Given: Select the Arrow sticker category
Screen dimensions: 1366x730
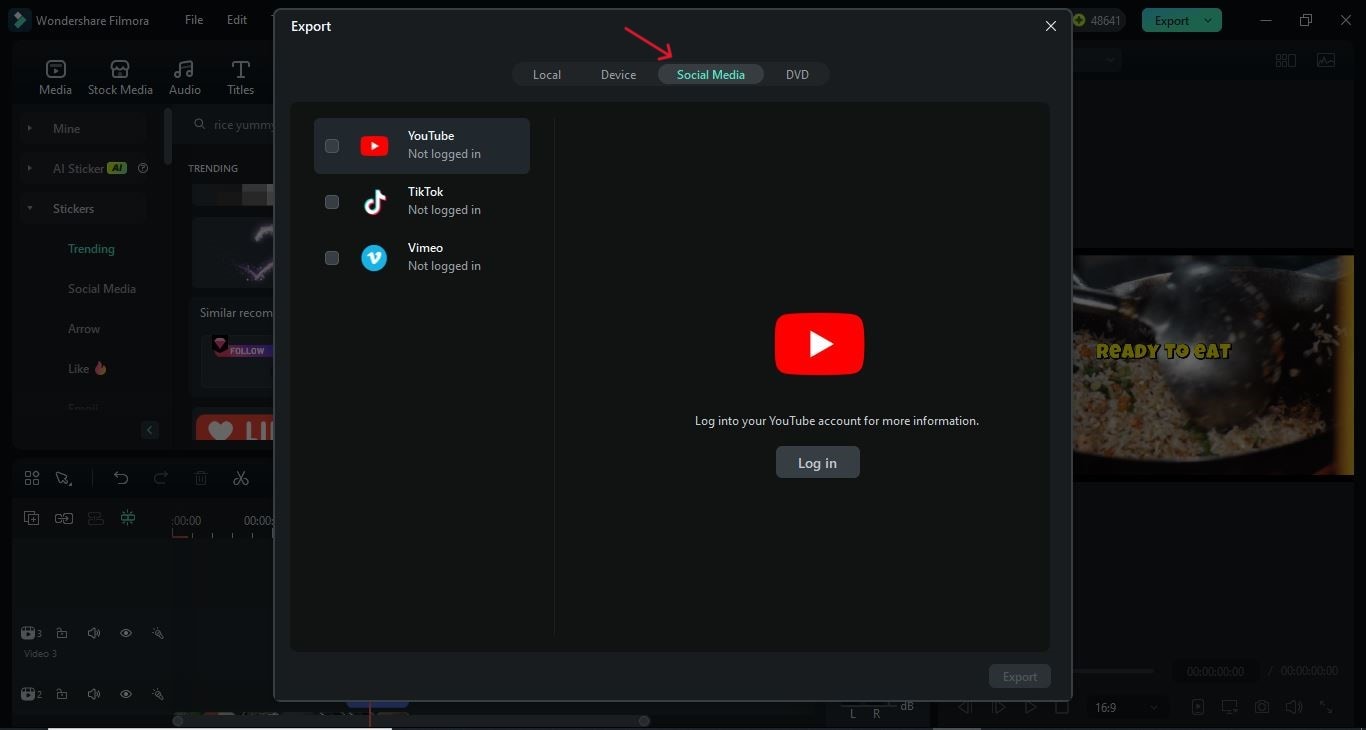Looking at the screenshot, I should 84,329.
